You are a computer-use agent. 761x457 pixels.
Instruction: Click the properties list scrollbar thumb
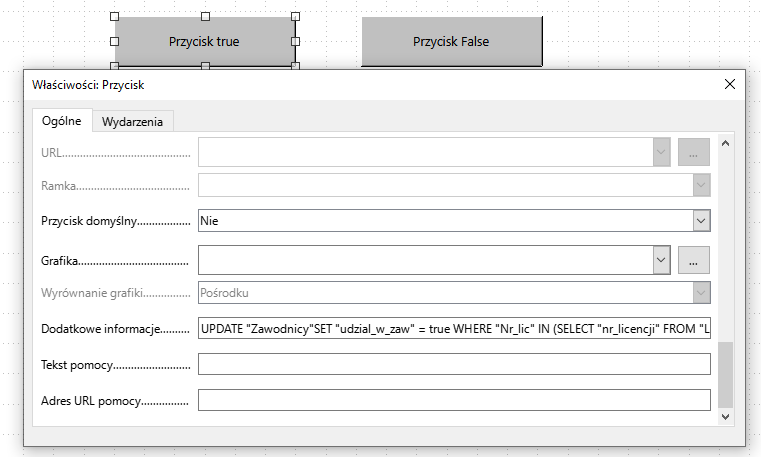tap(726, 372)
